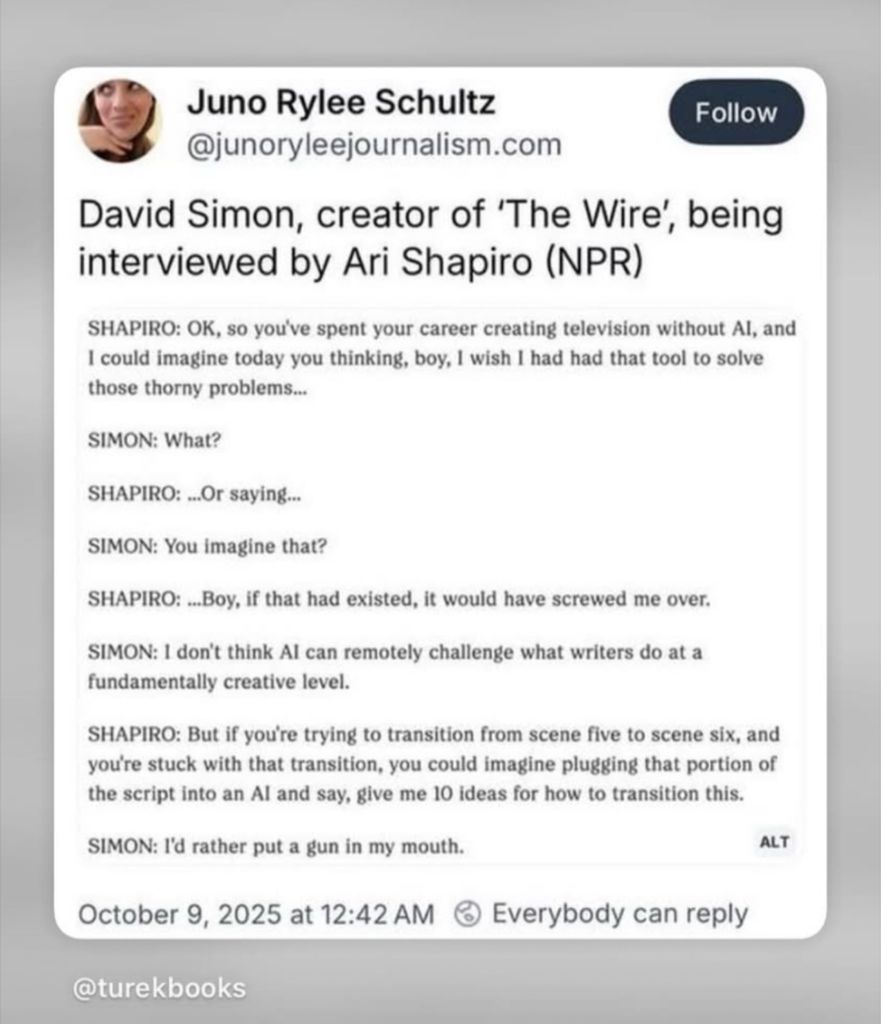The height and width of the screenshot is (1024, 881).
Task: Click the Juno Rylee Schultz display name
Action: point(341,102)
